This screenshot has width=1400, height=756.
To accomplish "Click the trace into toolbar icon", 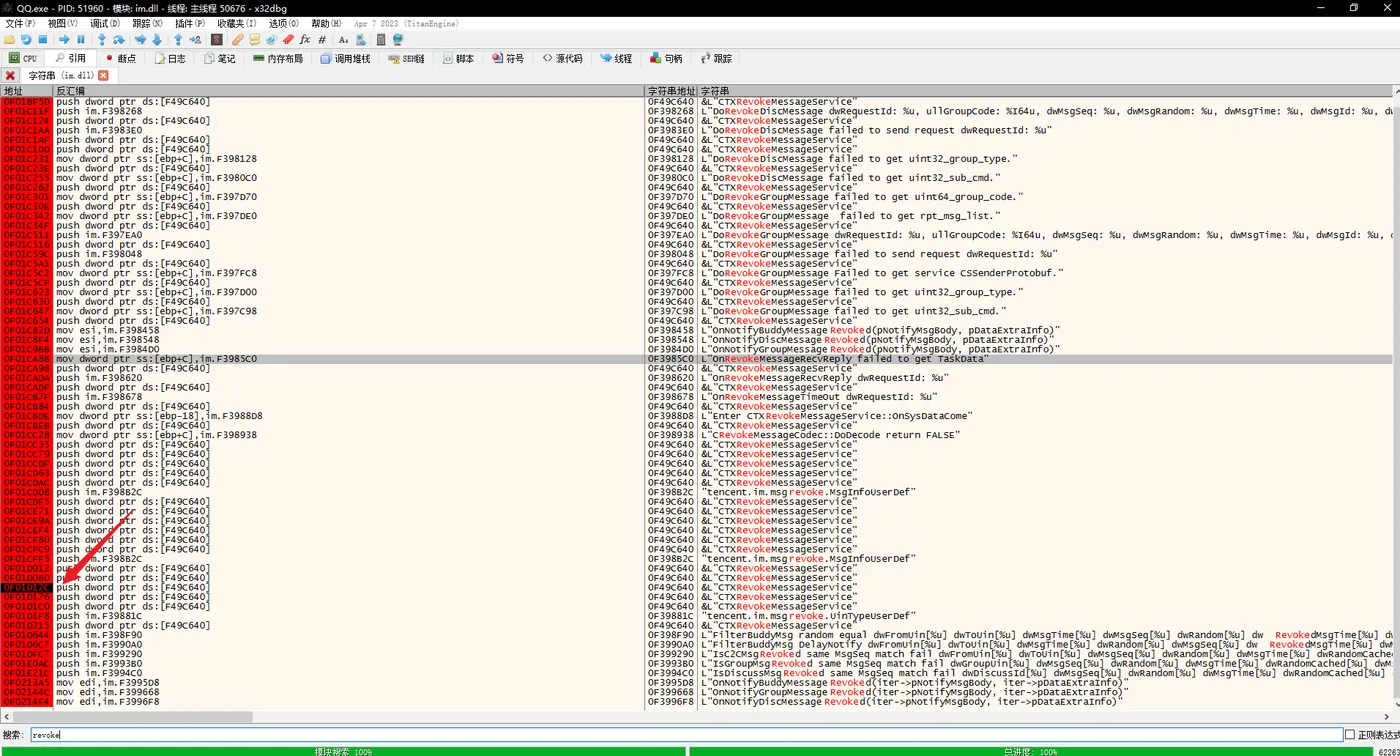I will pos(140,40).
